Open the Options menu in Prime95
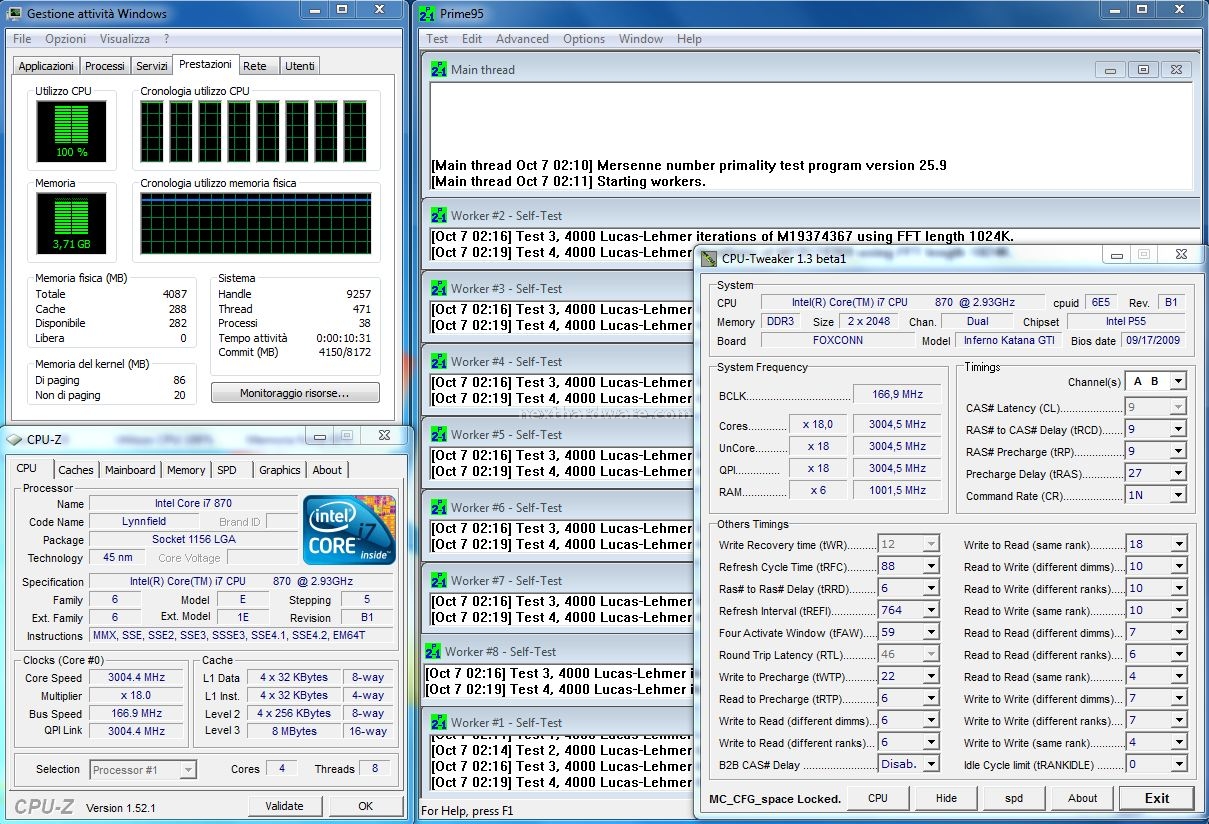This screenshot has height=824, width=1209. [x=584, y=39]
